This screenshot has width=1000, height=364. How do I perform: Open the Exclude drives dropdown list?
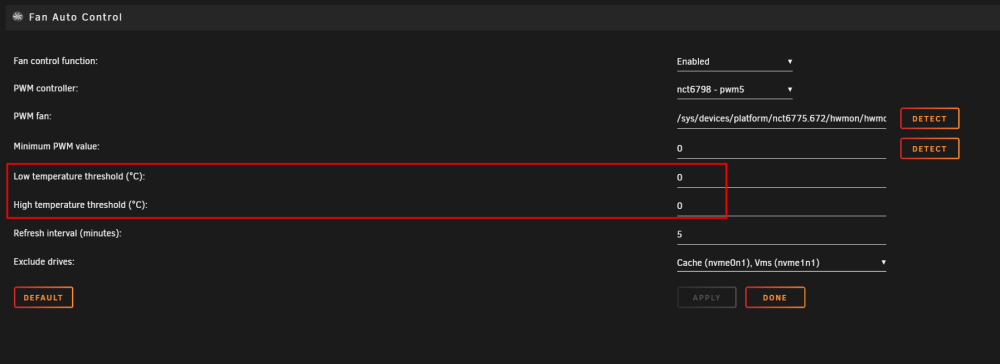coord(781,262)
